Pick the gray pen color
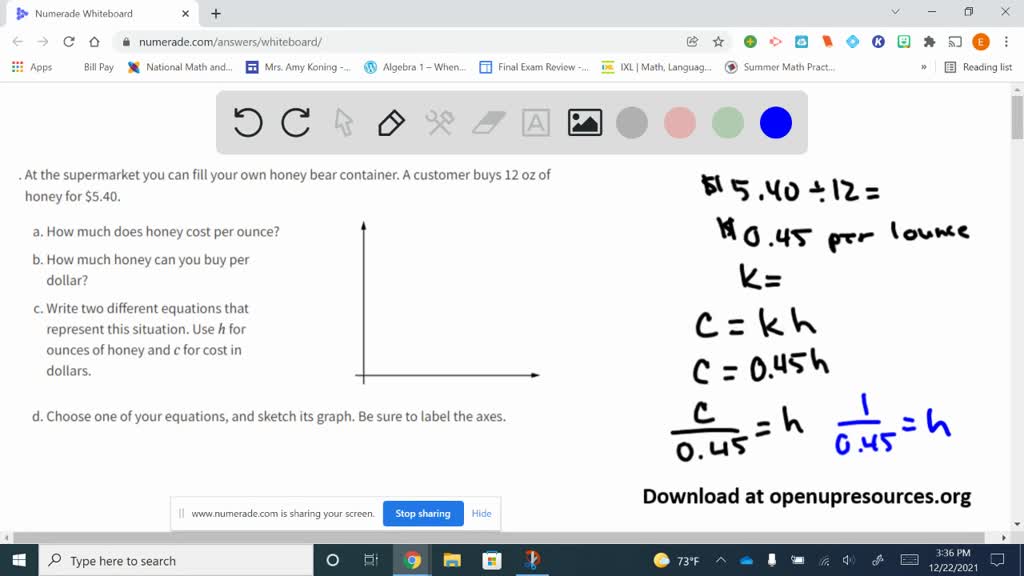Viewport: 1024px width, 576px height. pos(632,123)
